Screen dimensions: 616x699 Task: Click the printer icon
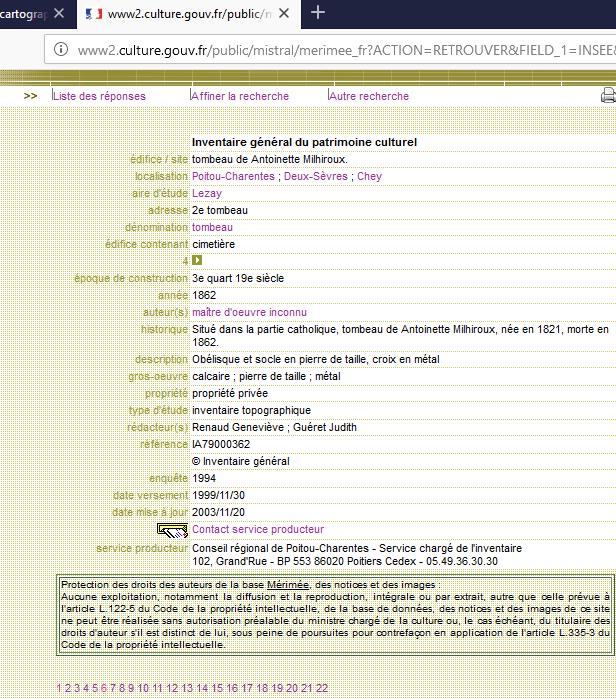pyautogui.click(x=608, y=95)
